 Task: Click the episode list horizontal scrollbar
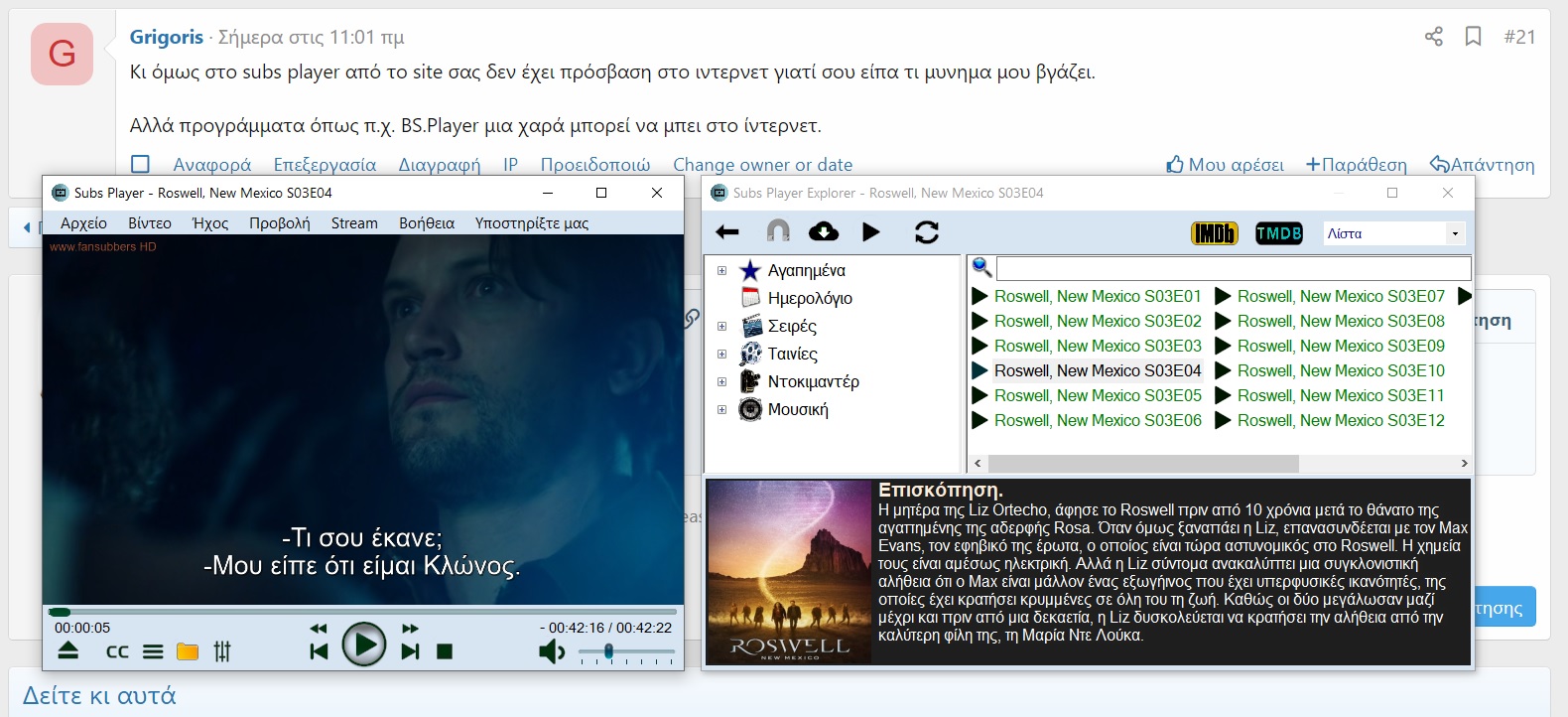point(1143,464)
